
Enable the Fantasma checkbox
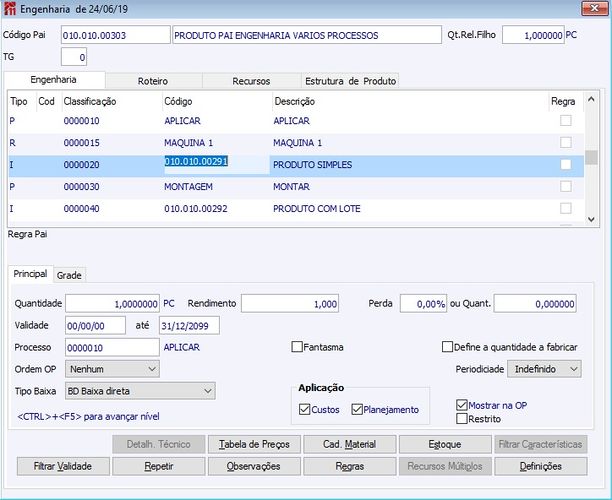coord(297,347)
